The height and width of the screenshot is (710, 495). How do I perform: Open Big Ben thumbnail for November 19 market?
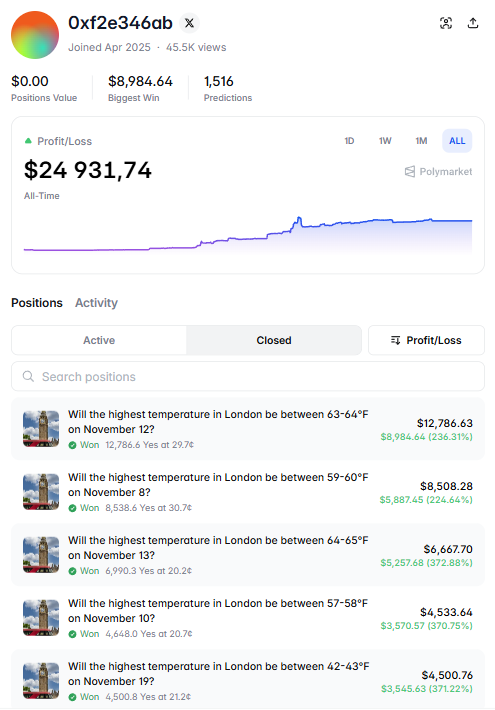41,681
